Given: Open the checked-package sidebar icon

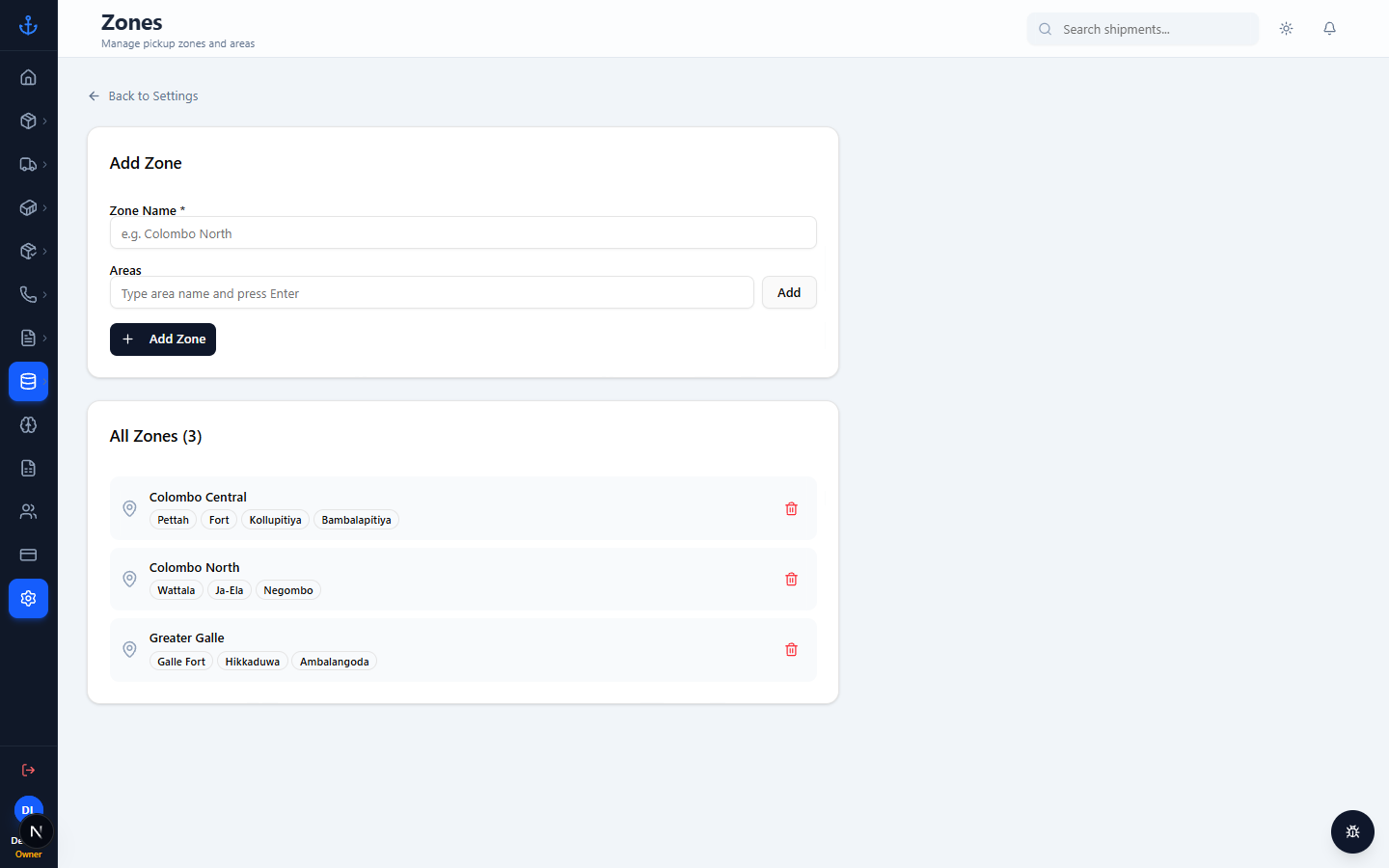Looking at the screenshot, I should click(x=28, y=251).
